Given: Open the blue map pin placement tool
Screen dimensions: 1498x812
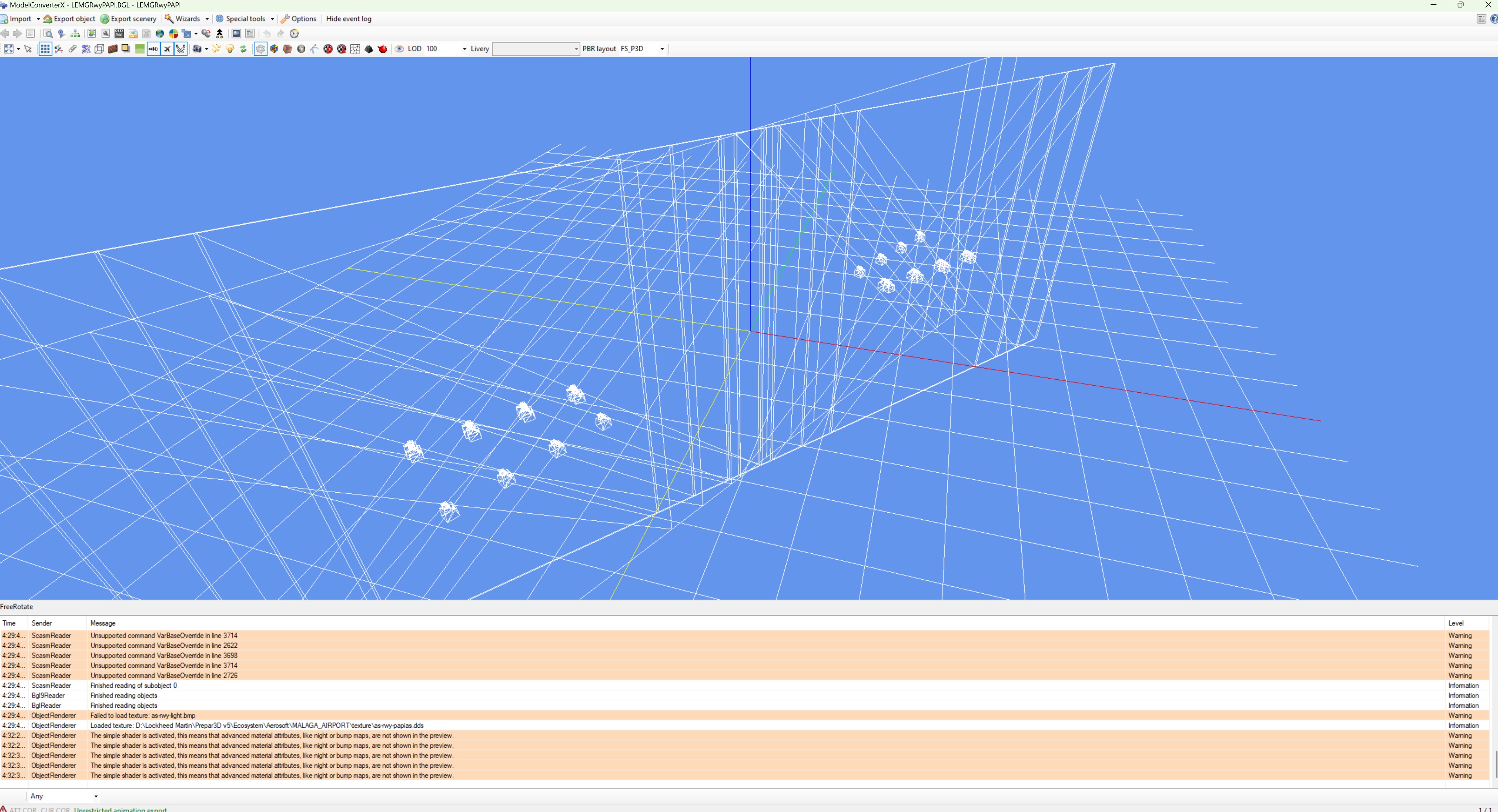Looking at the screenshot, I should coord(61,34).
